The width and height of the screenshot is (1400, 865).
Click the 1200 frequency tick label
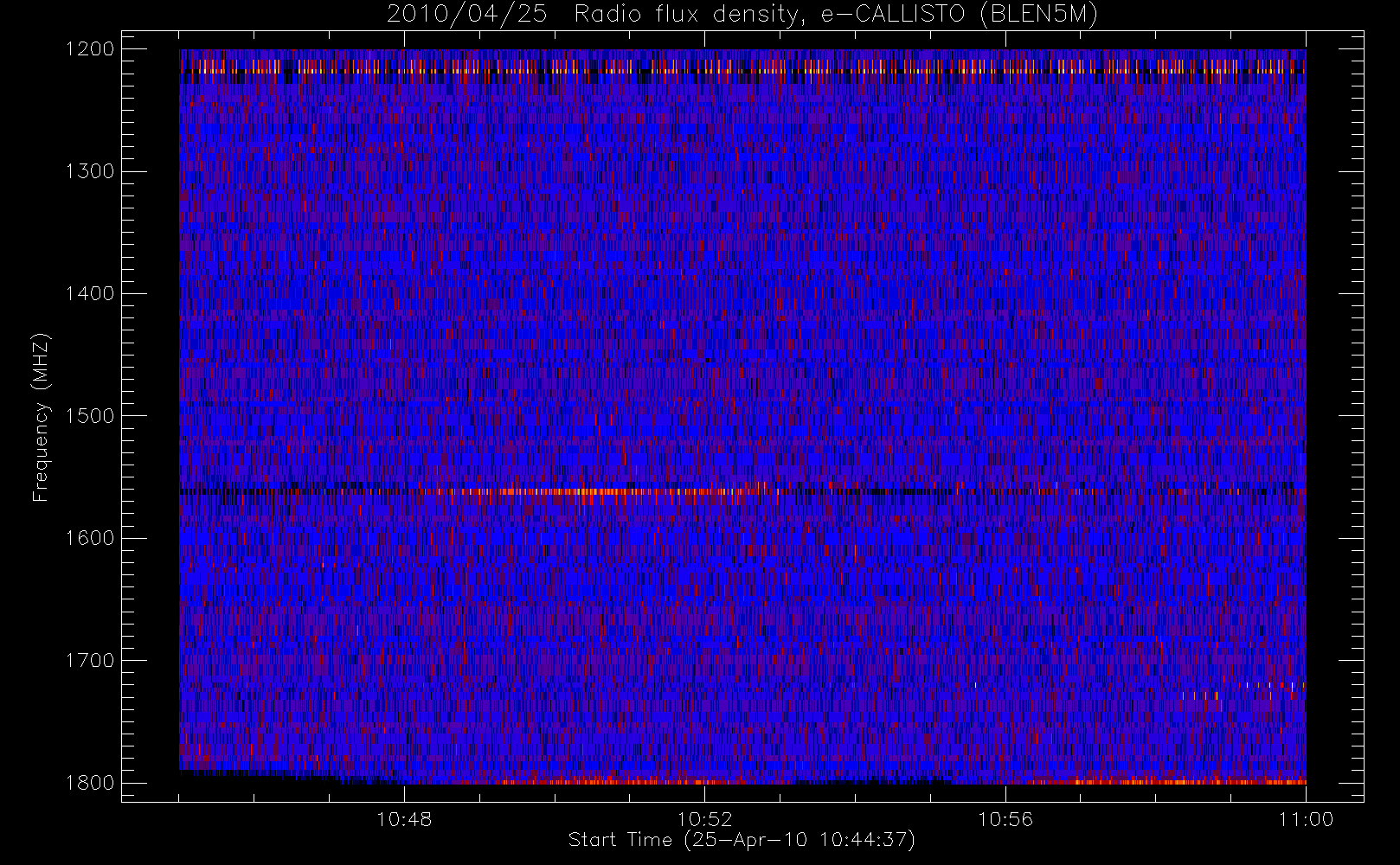pyautogui.click(x=90, y=49)
